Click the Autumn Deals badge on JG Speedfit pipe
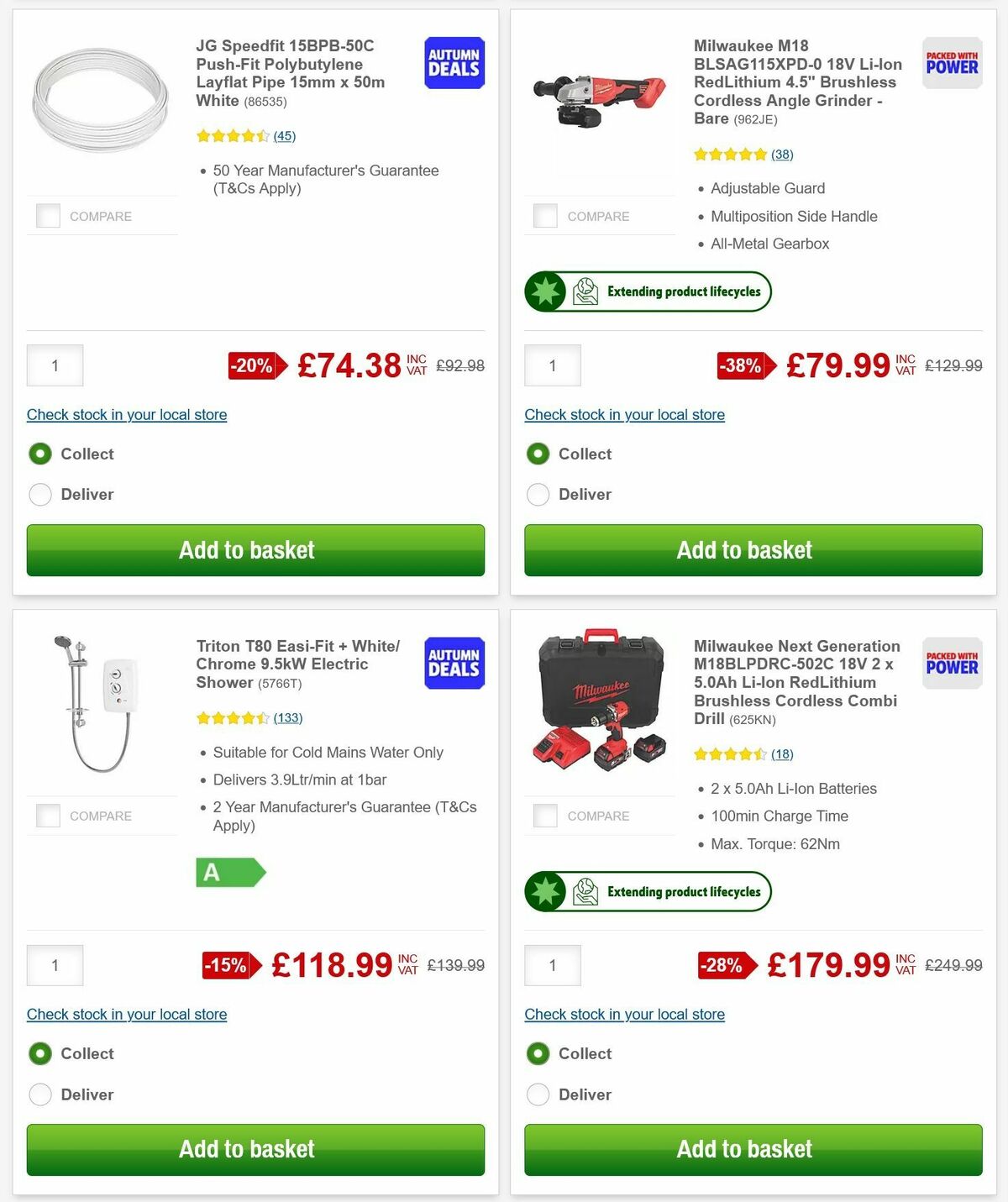The image size is (1008, 1202). (x=453, y=62)
